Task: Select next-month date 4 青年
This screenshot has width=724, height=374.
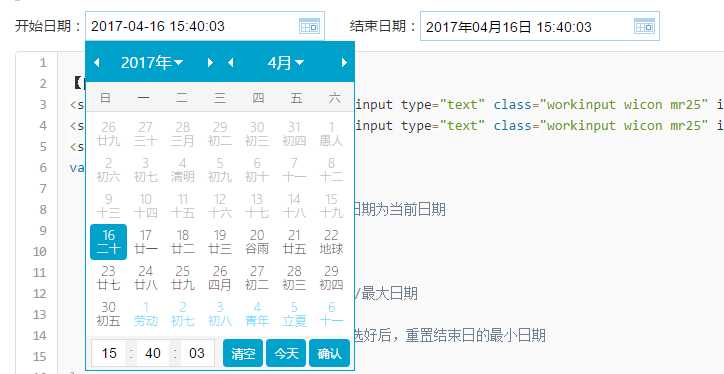Action: [x=257, y=314]
